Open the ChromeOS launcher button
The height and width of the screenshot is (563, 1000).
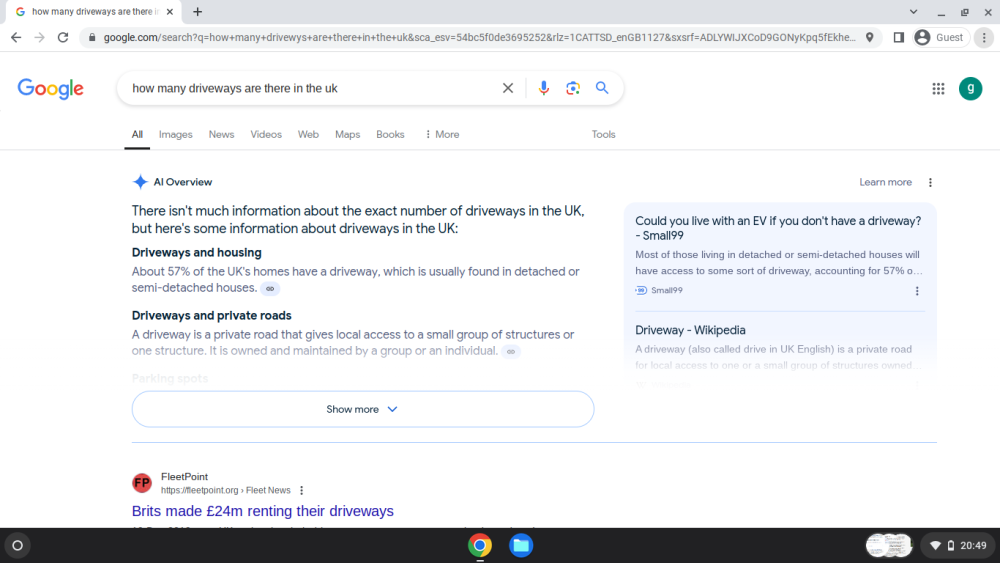tap(18, 545)
